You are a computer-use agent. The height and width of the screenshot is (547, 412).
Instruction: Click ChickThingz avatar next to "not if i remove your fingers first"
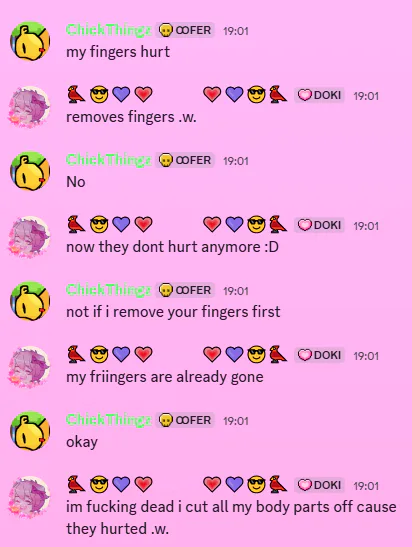click(x=30, y=301)
